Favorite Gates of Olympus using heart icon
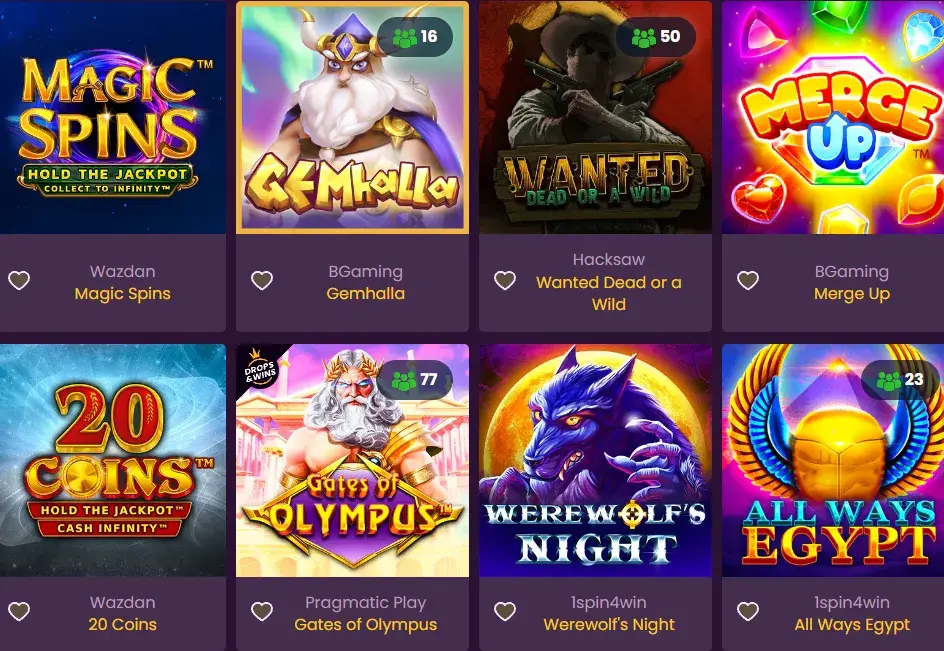Viewport: 944px width, 651px height. tap(262, 611)
